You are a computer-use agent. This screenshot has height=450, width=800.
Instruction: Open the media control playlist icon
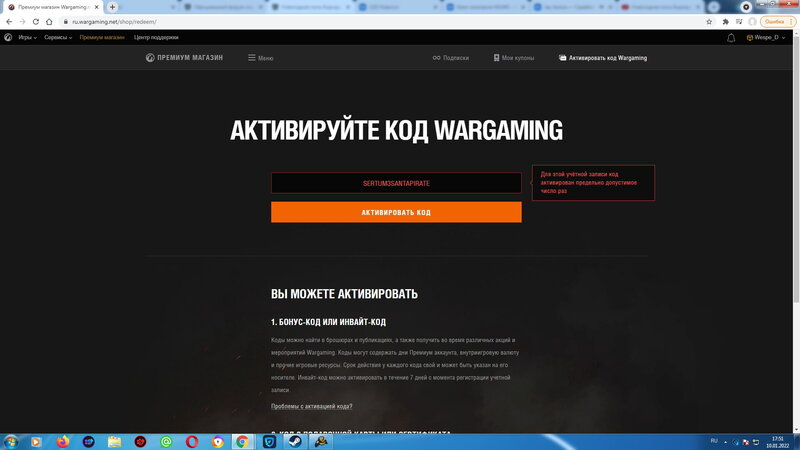pyautogui.click(x=739, y=22)
